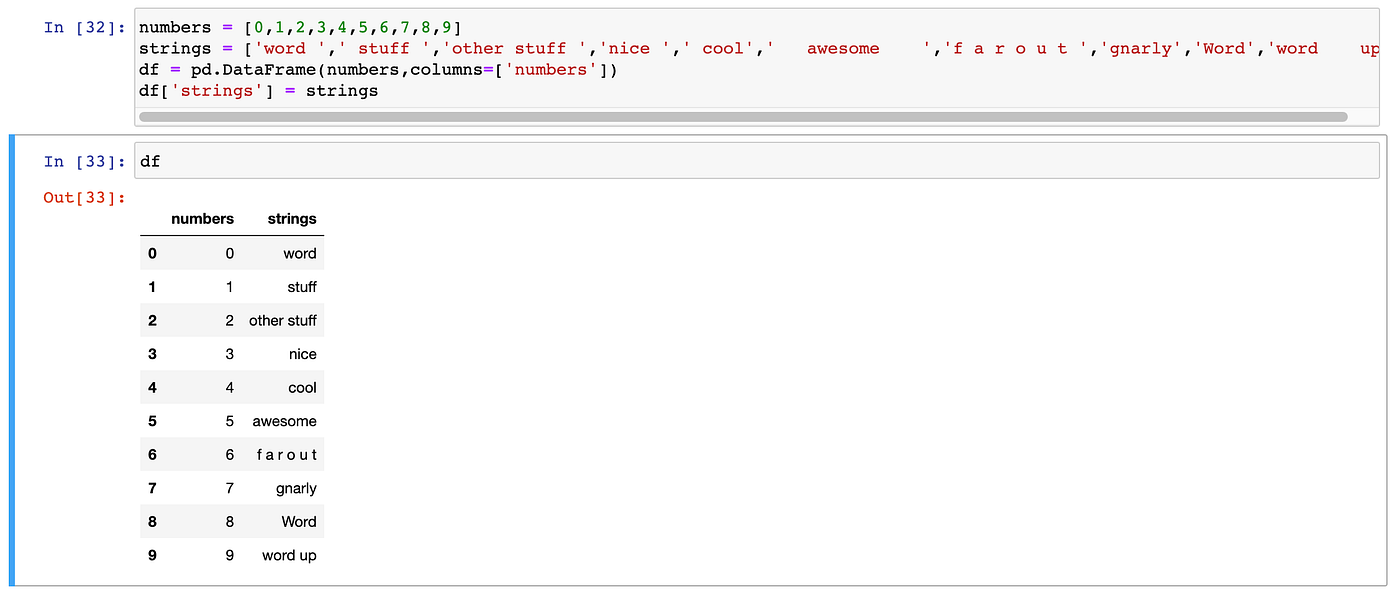Click row index 0 in the table

[152, 253]
